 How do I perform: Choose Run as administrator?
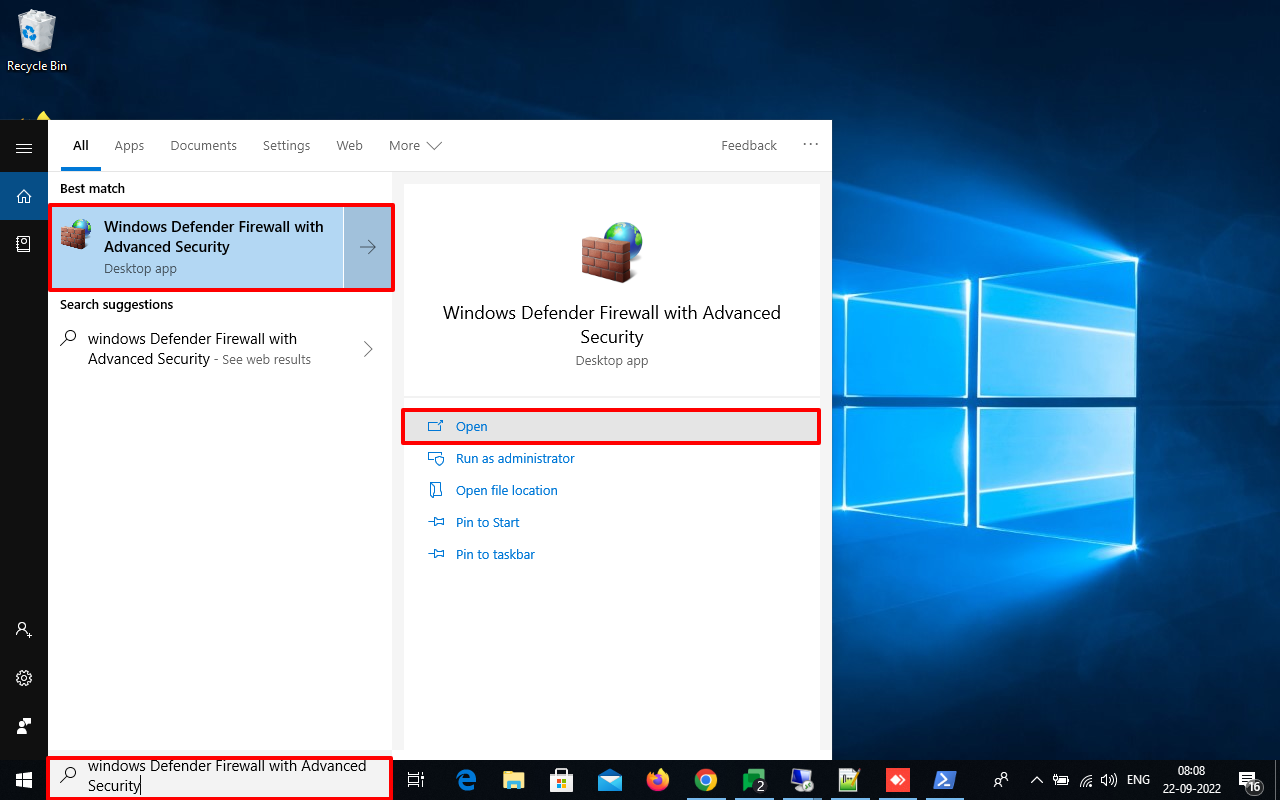point(515,458)
